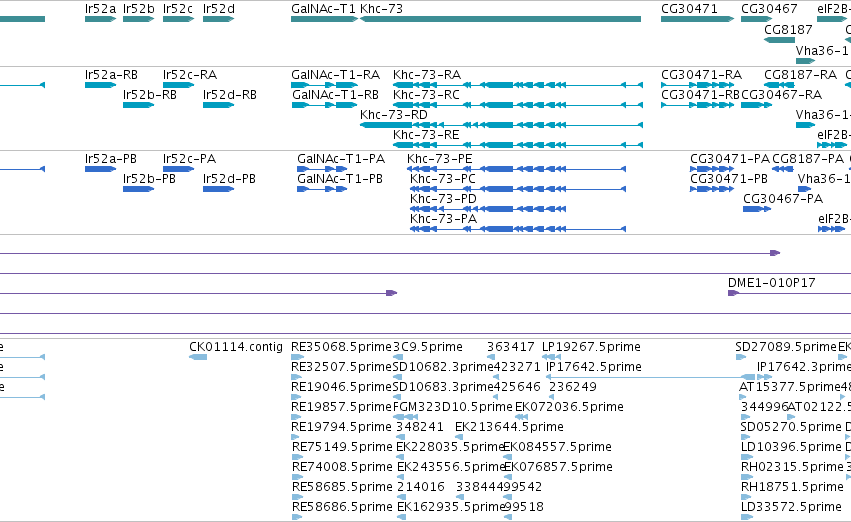Image resolution: width=851 pixels, height=522 pixels.
Task: Click the EK072036.5prime label
Action: point(569,406)
